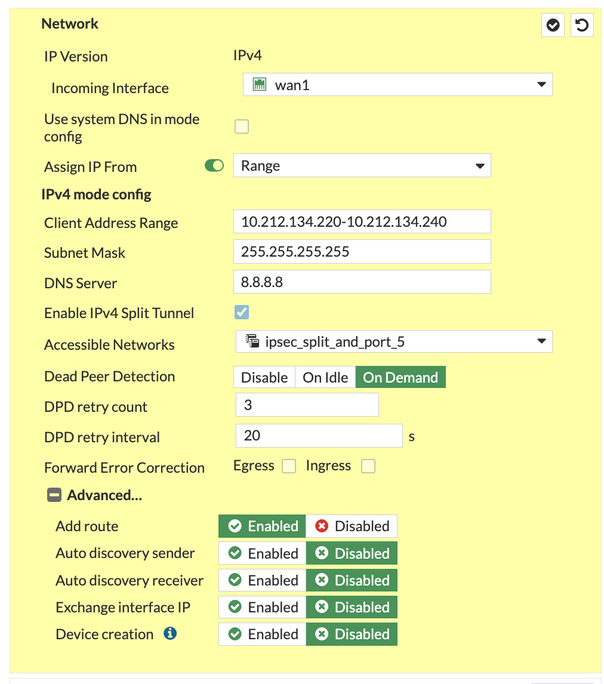
Task: Click the Device creation info icon
Action: point(170,633)
